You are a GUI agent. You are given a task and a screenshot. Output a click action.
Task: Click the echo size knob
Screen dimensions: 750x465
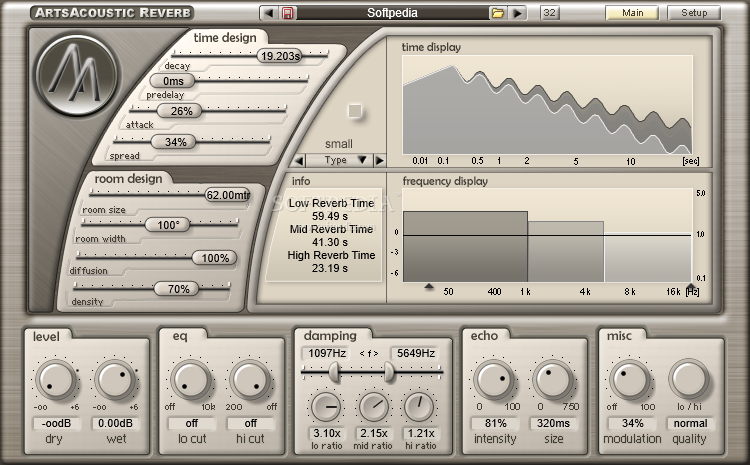(553, 380)
